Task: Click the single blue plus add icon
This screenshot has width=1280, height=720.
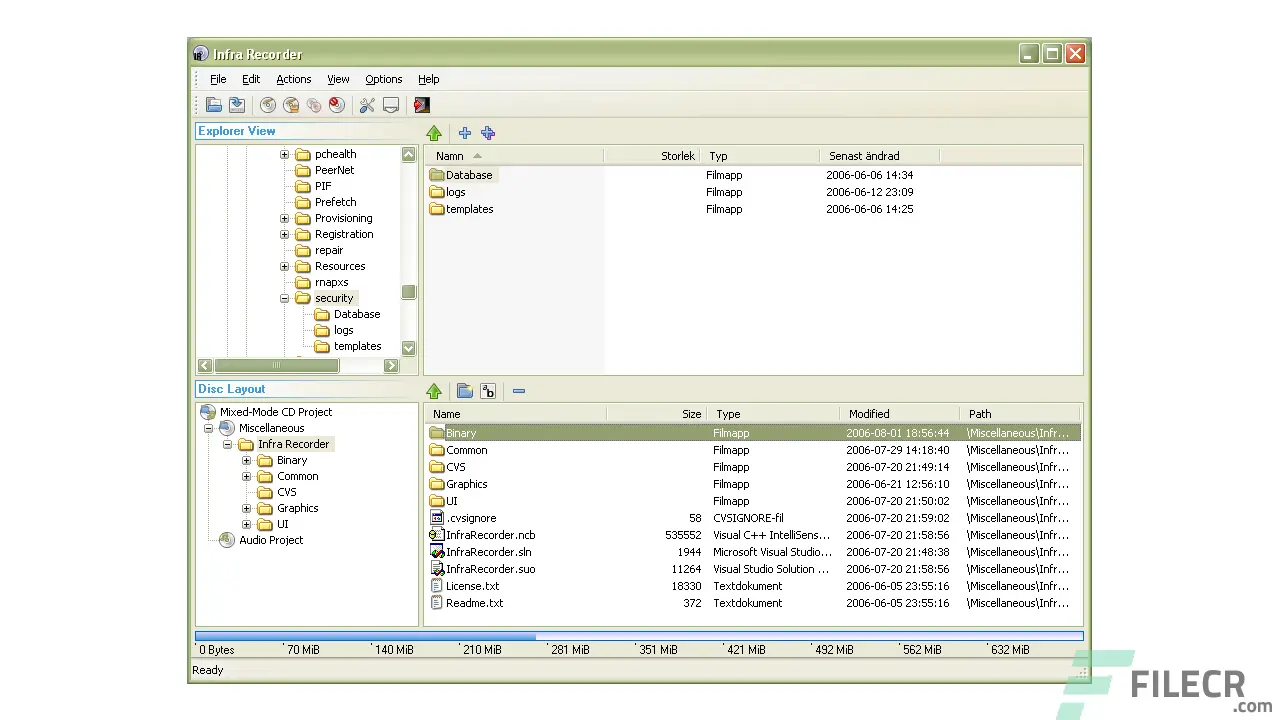Action: pos(465,133)
